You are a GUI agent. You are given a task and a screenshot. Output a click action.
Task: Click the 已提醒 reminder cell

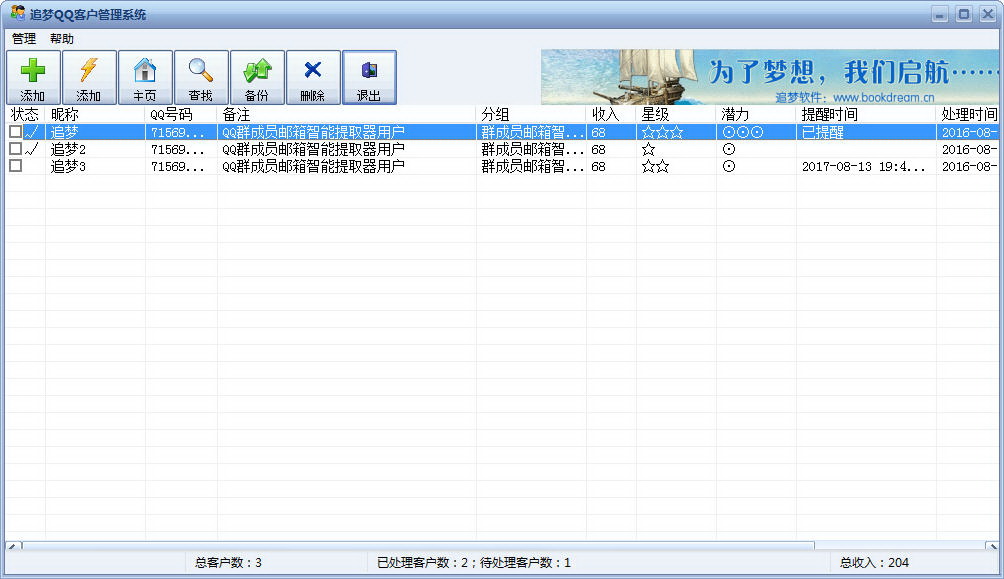(823, 133)
